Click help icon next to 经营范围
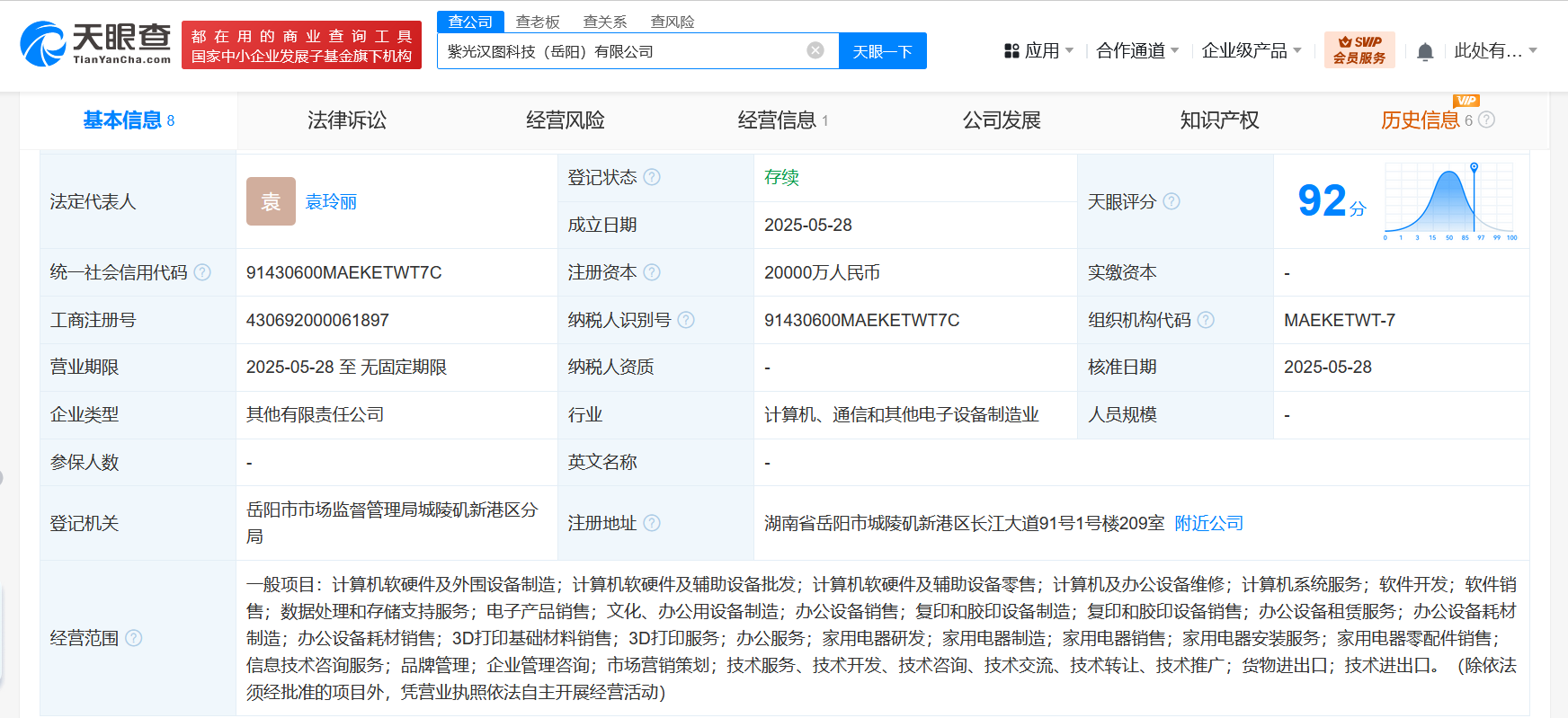Image resolution: width=1568 pixels, height=718 pixels. point(134,638)
